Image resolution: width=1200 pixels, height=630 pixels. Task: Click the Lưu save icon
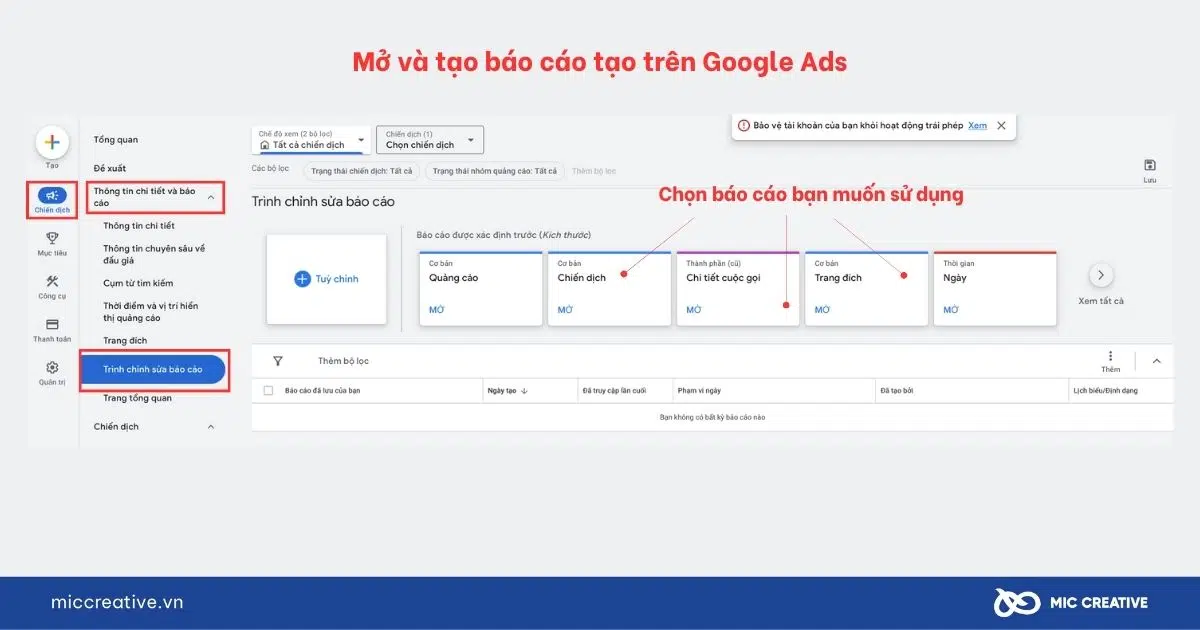1150,165
